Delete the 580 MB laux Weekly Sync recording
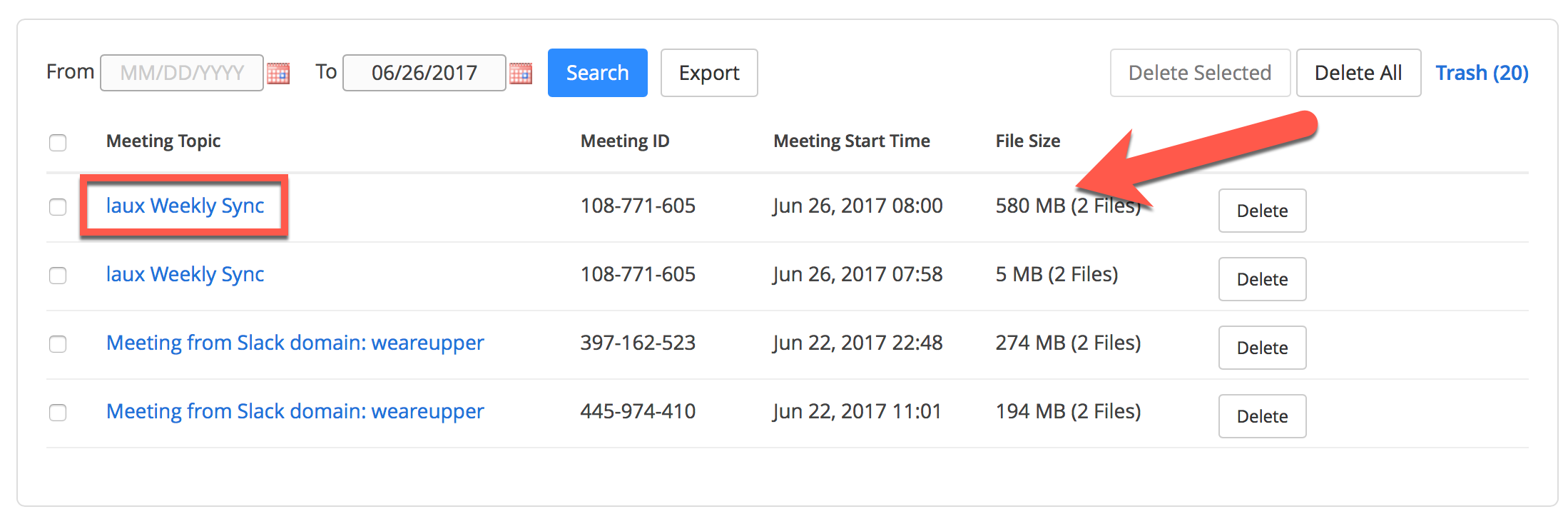The image size is (1568, 524). (x=1261, y=211)
